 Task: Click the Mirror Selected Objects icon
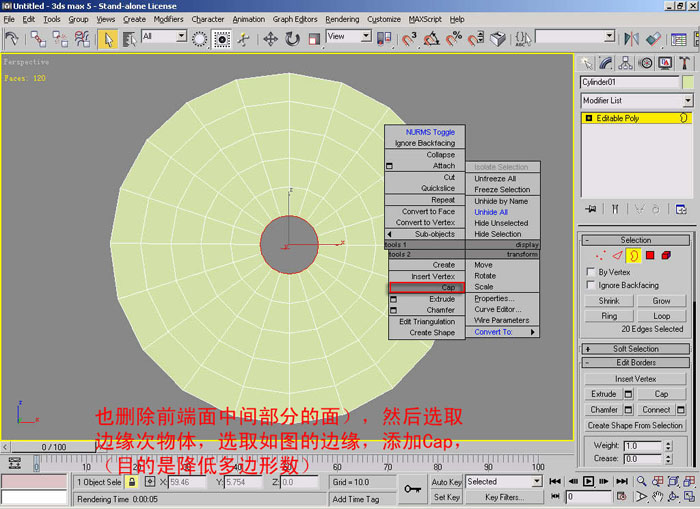pos(631,39)
